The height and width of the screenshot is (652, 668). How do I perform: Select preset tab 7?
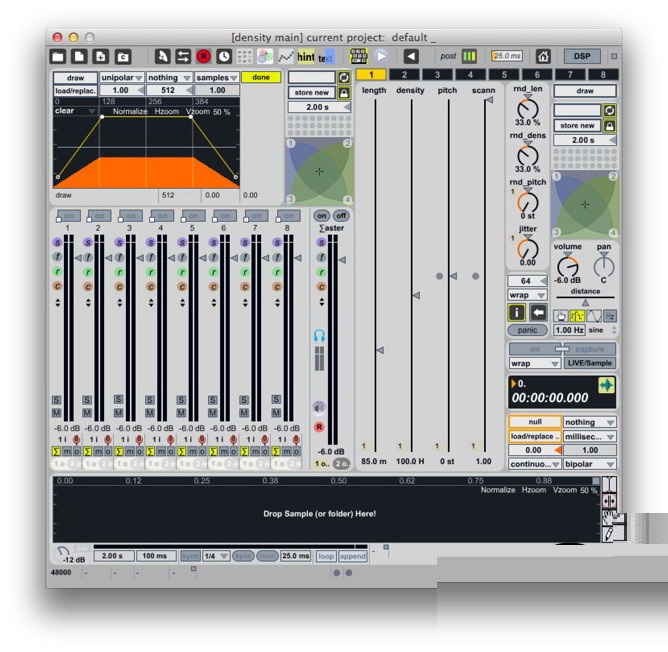(570, 75)
